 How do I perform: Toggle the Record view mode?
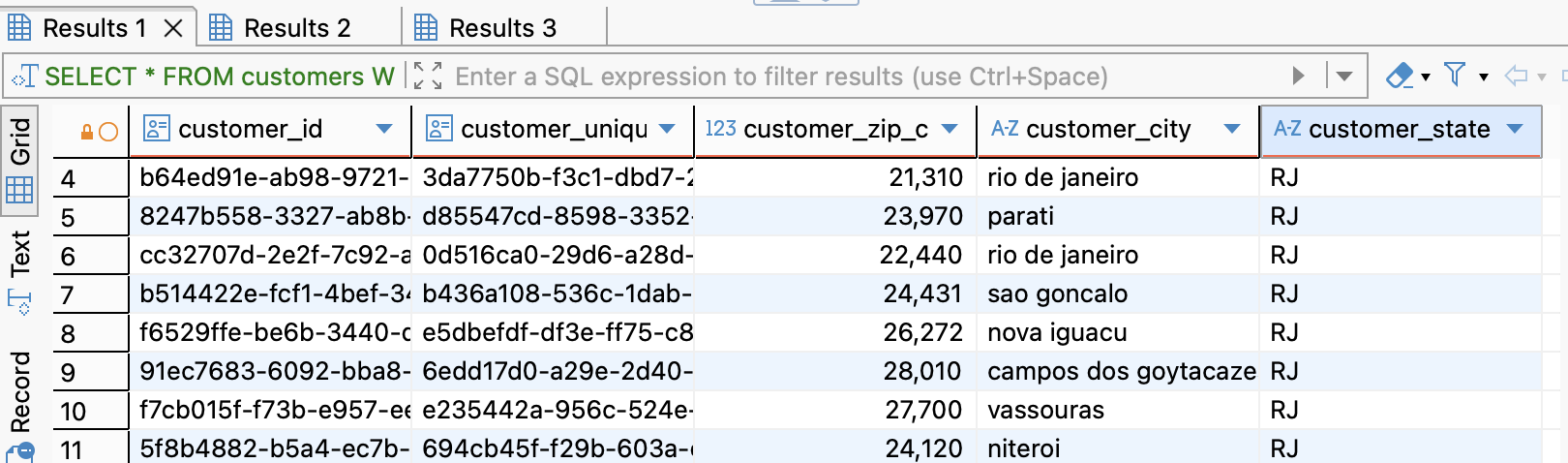pos(20,391)
